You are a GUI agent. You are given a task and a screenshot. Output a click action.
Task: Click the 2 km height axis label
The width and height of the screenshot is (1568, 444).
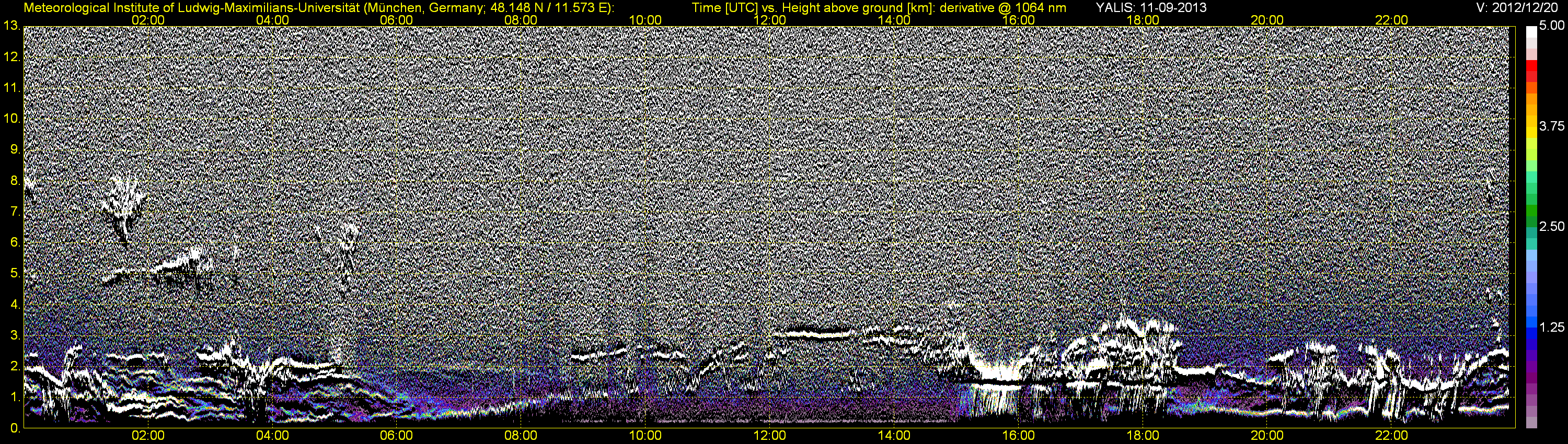pos(15,366)
